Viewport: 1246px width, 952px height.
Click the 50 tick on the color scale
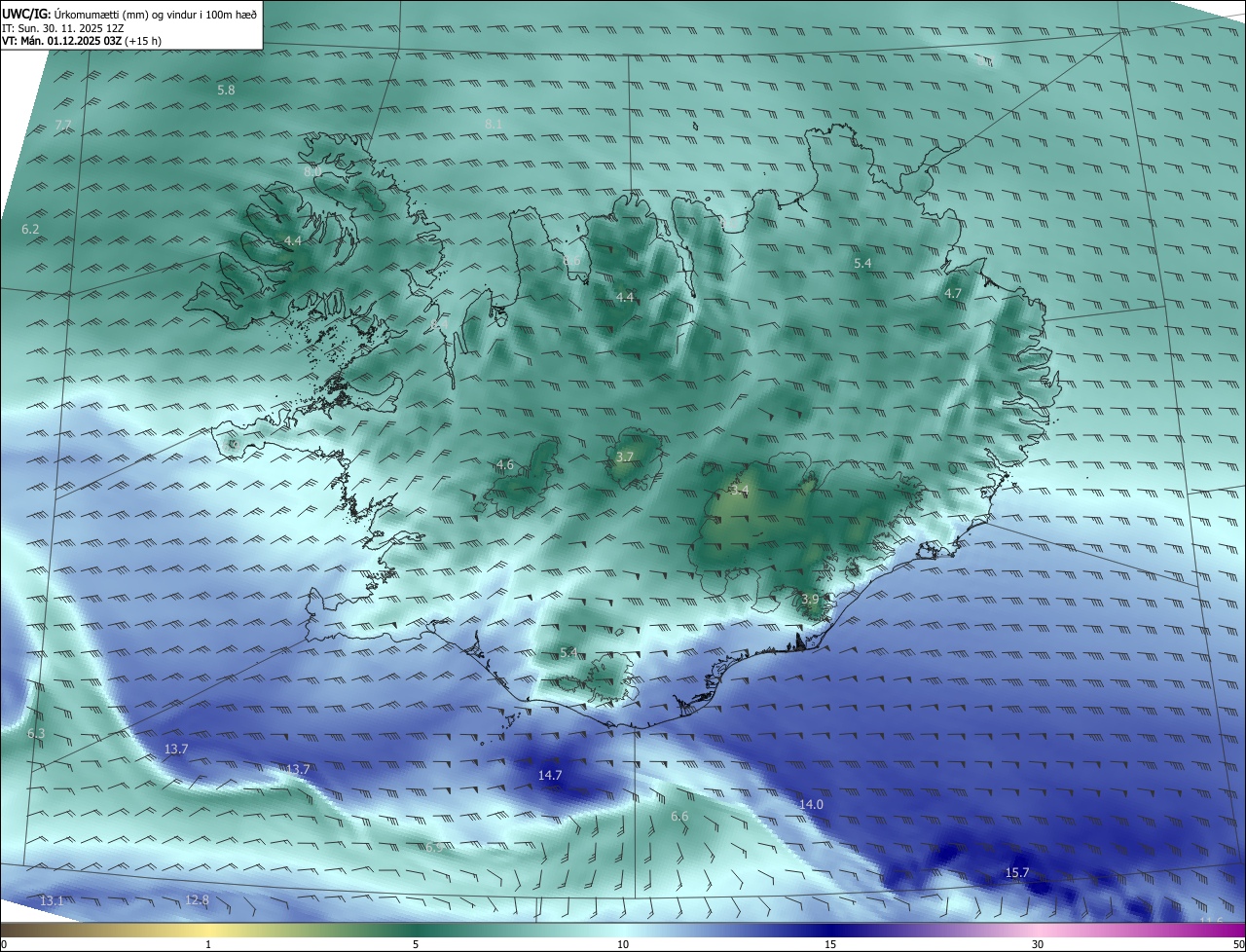[1238, 944]
